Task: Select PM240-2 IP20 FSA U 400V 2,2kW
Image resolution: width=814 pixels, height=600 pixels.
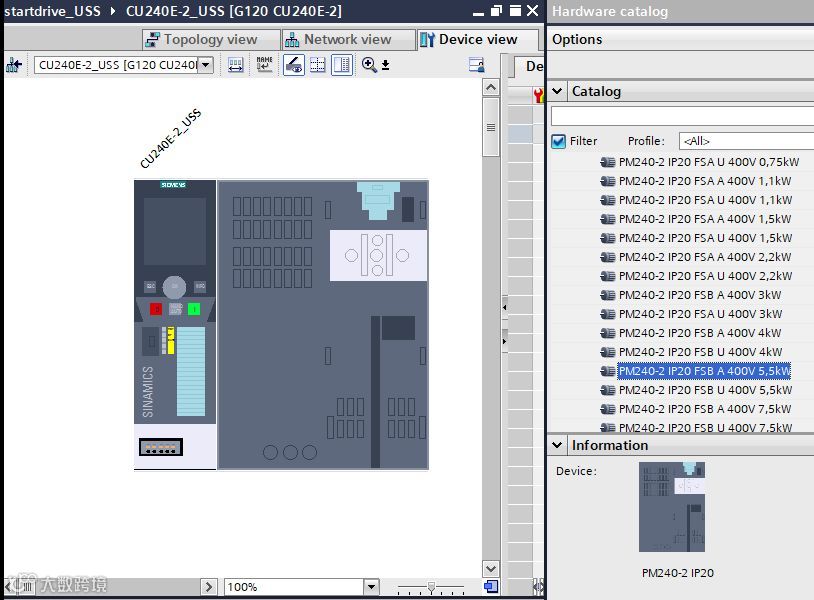Action: pyautogui.click(x=705, y=276)
